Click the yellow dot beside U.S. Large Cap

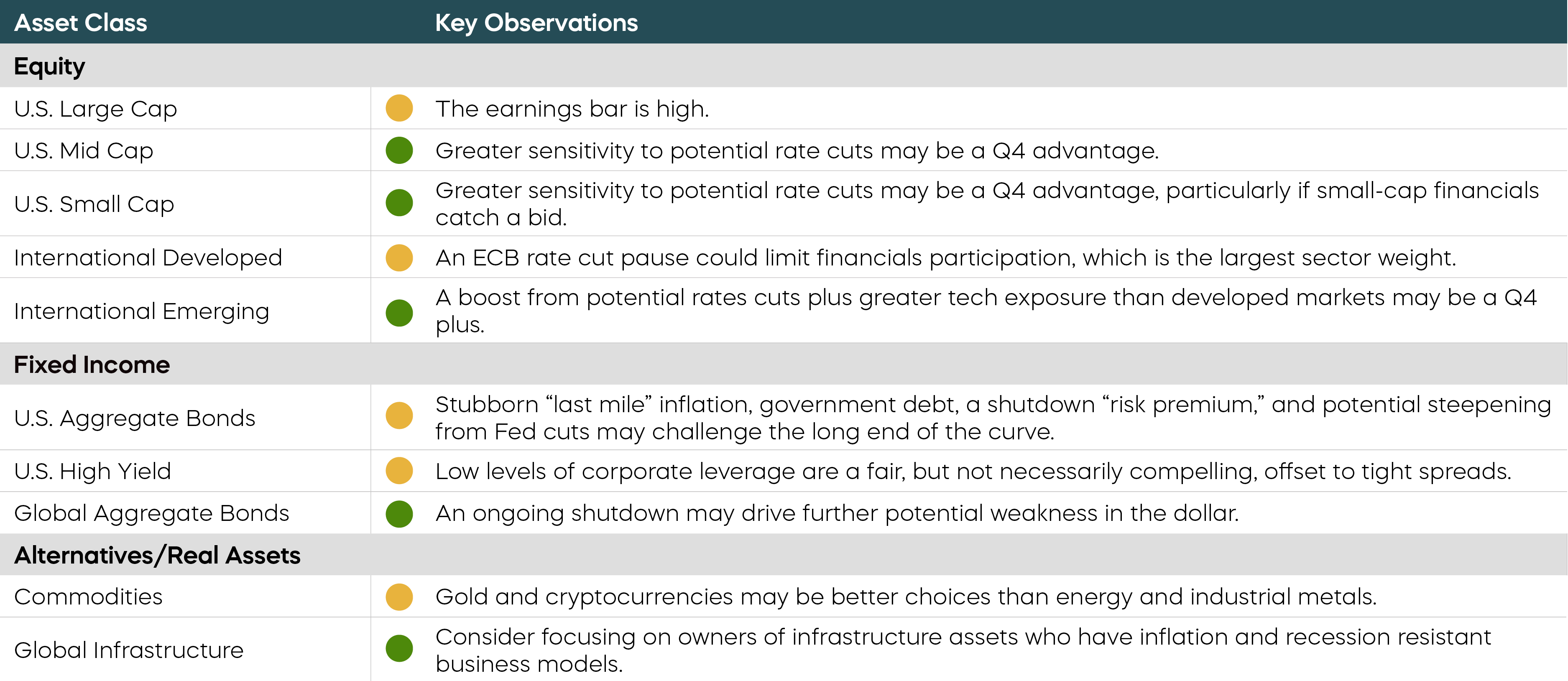(399, 108)
